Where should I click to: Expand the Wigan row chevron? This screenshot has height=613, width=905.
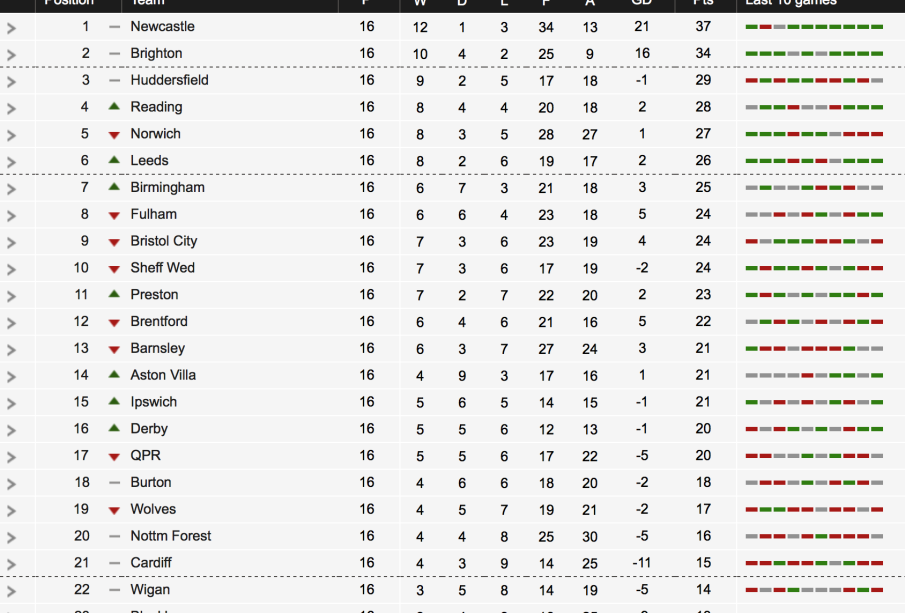[x=12, y=591]
